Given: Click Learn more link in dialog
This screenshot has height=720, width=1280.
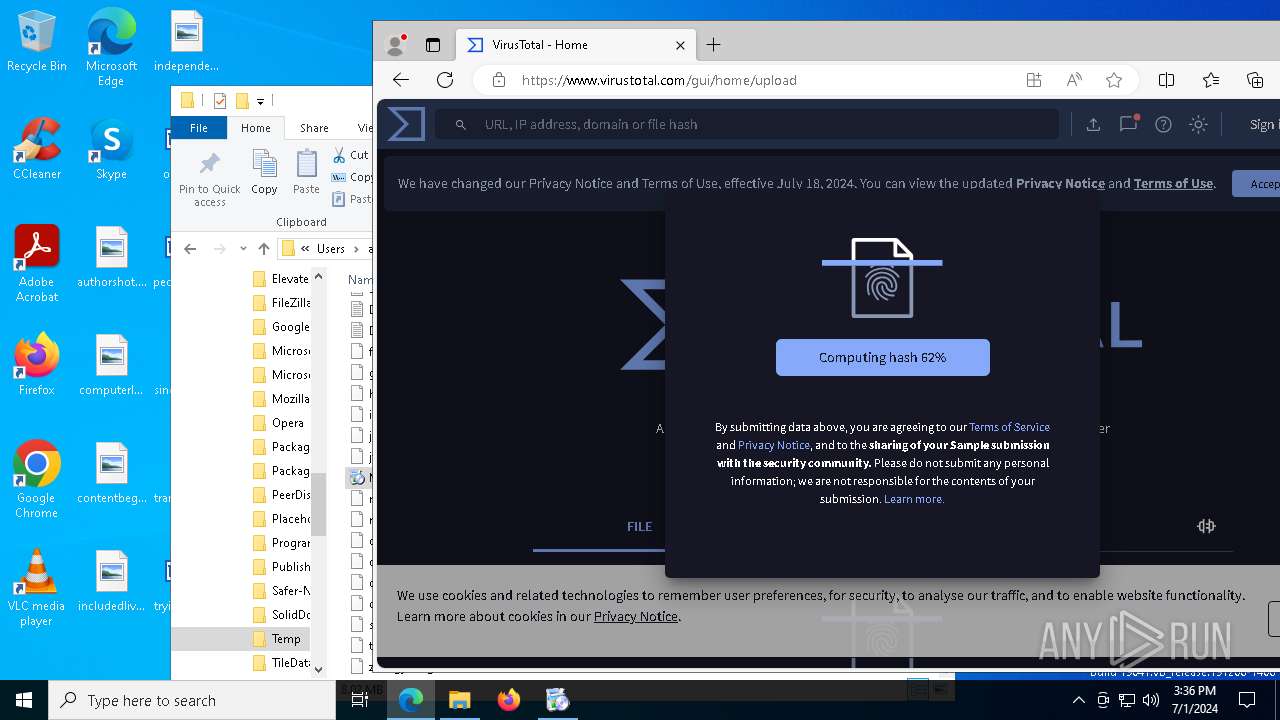Looking at the screenshot, I should (x=913, y=499).
